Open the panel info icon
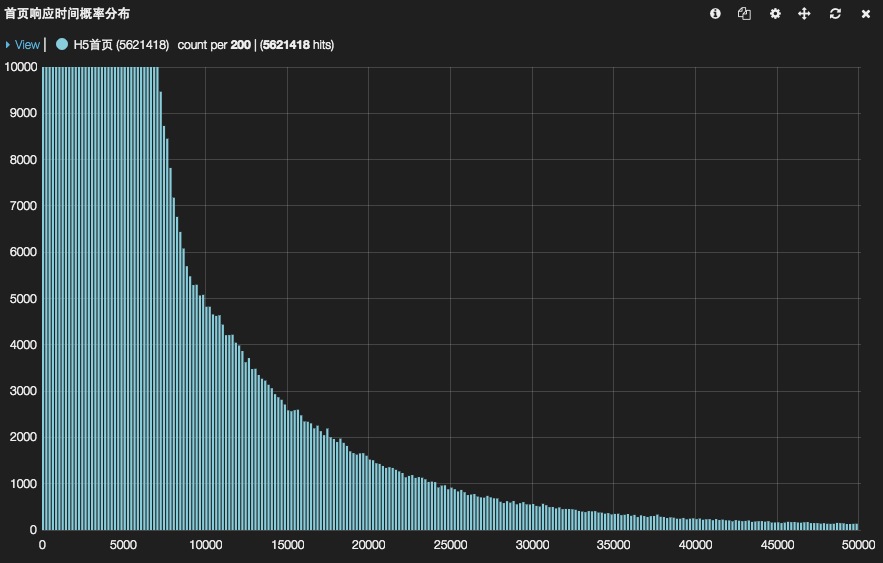 click(x=715, y=14)
